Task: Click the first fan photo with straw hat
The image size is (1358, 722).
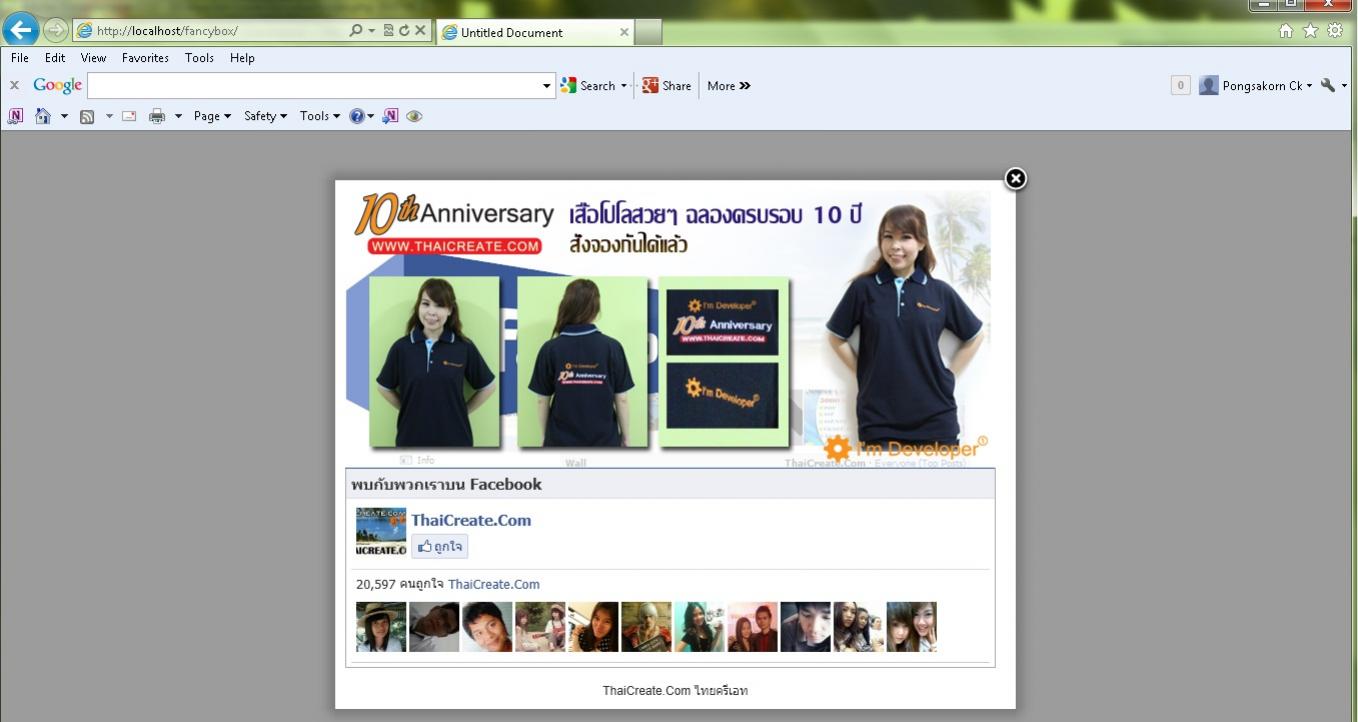Action: click(381, 627)
